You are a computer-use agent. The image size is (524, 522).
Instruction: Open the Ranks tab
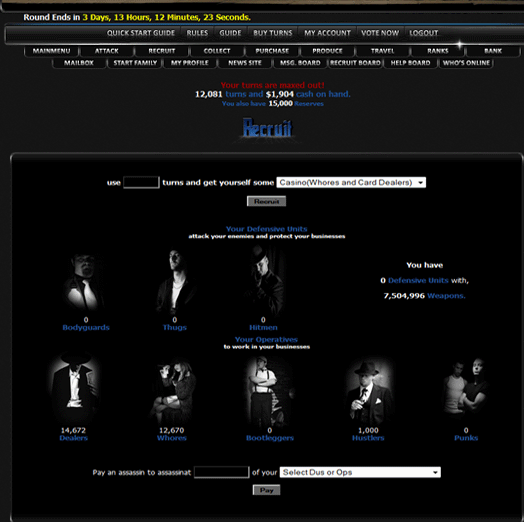(437, 51)
